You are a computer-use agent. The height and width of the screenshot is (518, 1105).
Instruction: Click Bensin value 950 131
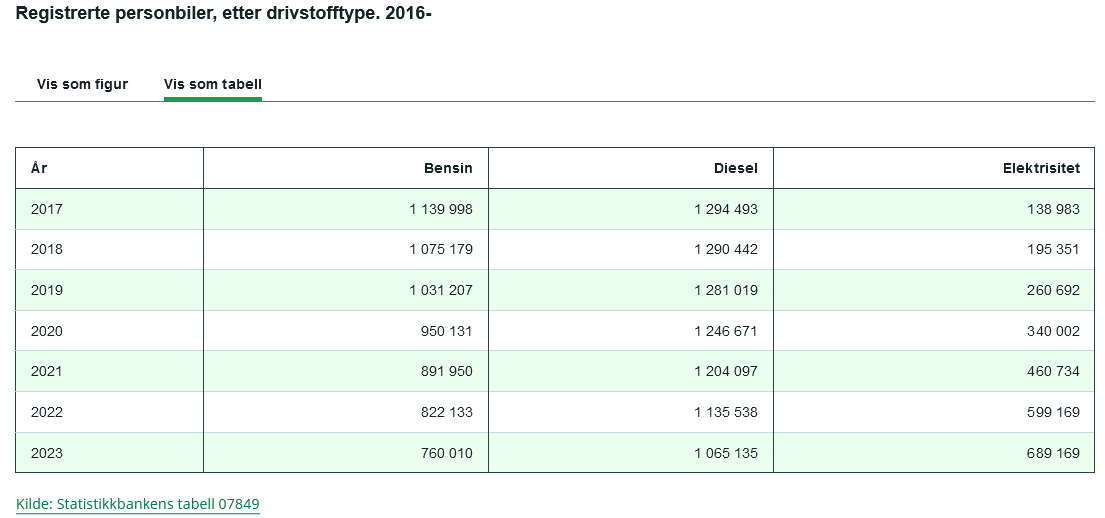tap(446, 331)
